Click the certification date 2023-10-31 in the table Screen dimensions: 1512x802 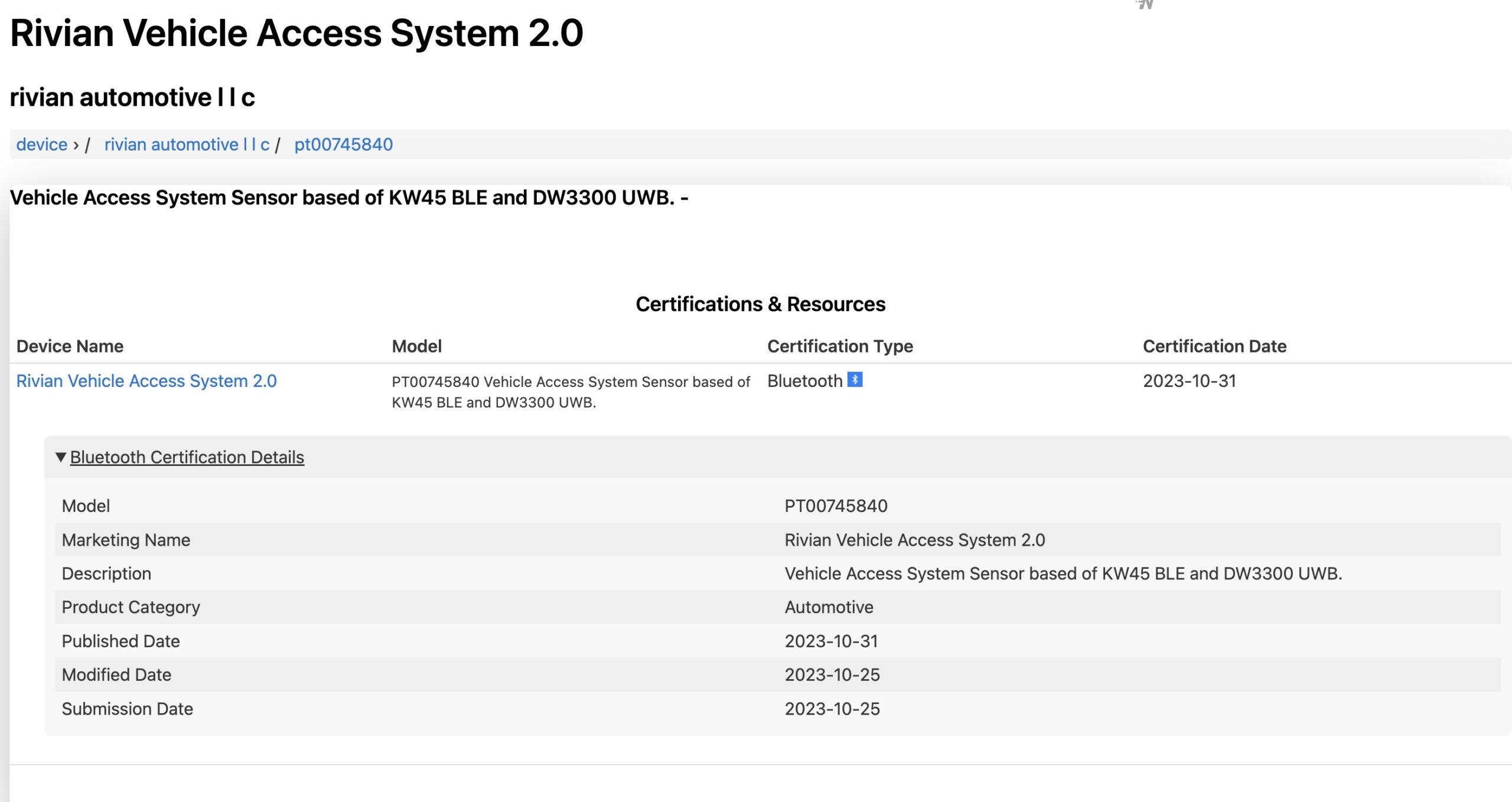1189,381
